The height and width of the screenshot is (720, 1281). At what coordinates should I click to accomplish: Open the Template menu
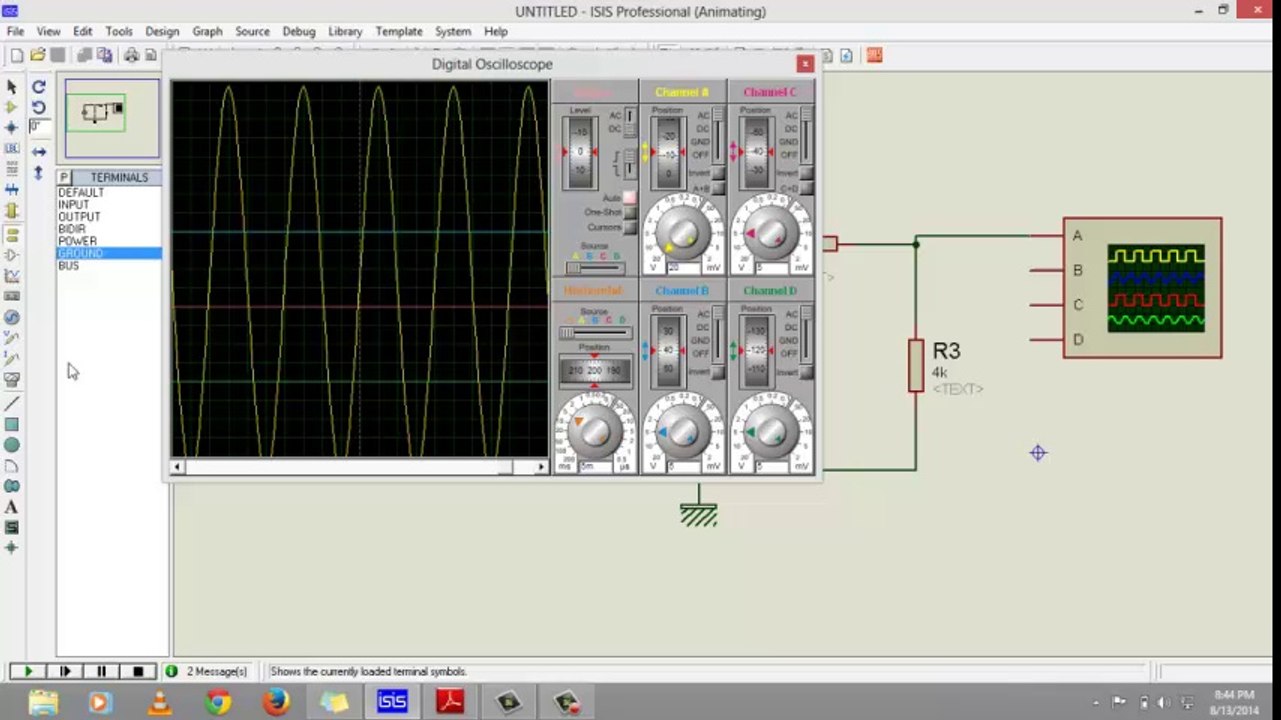(399, 31)
